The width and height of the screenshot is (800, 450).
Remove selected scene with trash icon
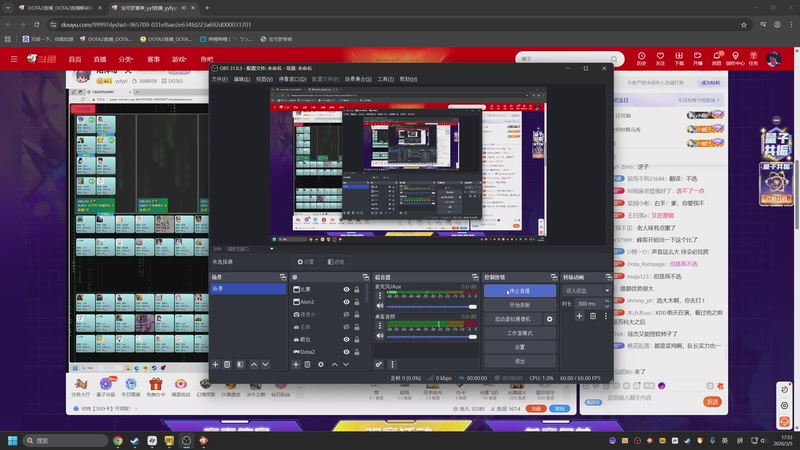tap(227, 364)
